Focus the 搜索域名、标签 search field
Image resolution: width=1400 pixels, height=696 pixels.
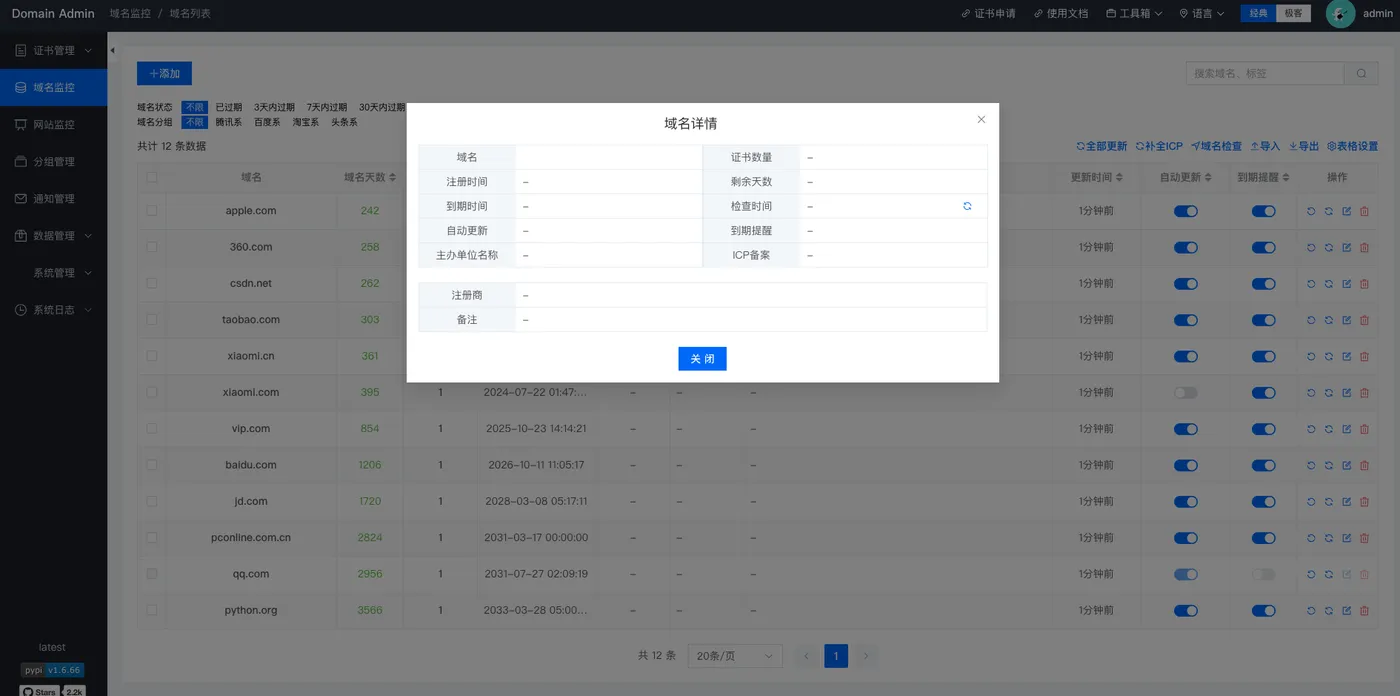pyautogui.click(x=1265, y=73)
